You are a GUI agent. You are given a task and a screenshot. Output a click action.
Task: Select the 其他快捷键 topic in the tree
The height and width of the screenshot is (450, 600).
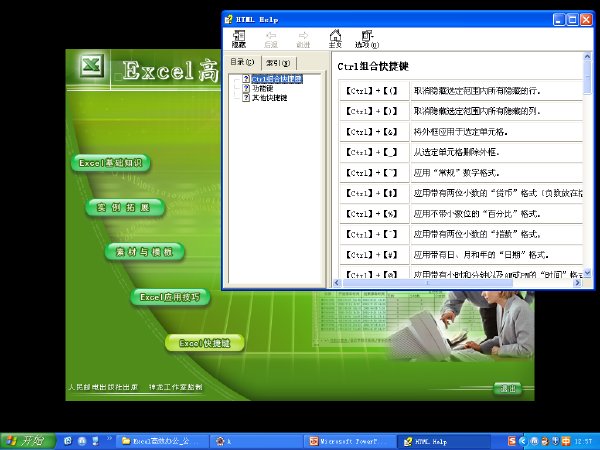coord(269,98)
